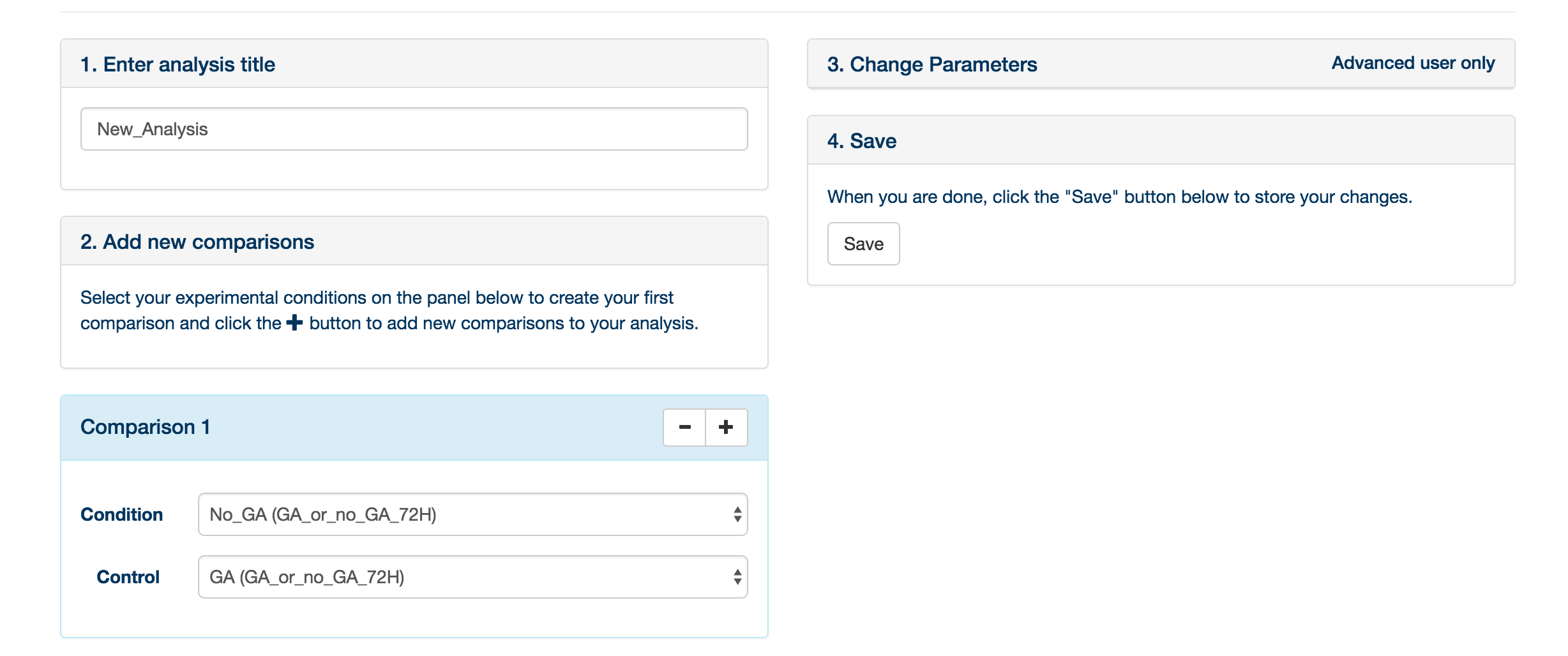Click the Condition field label
This screenshot has width=1568, height=656.
point(121,514)
